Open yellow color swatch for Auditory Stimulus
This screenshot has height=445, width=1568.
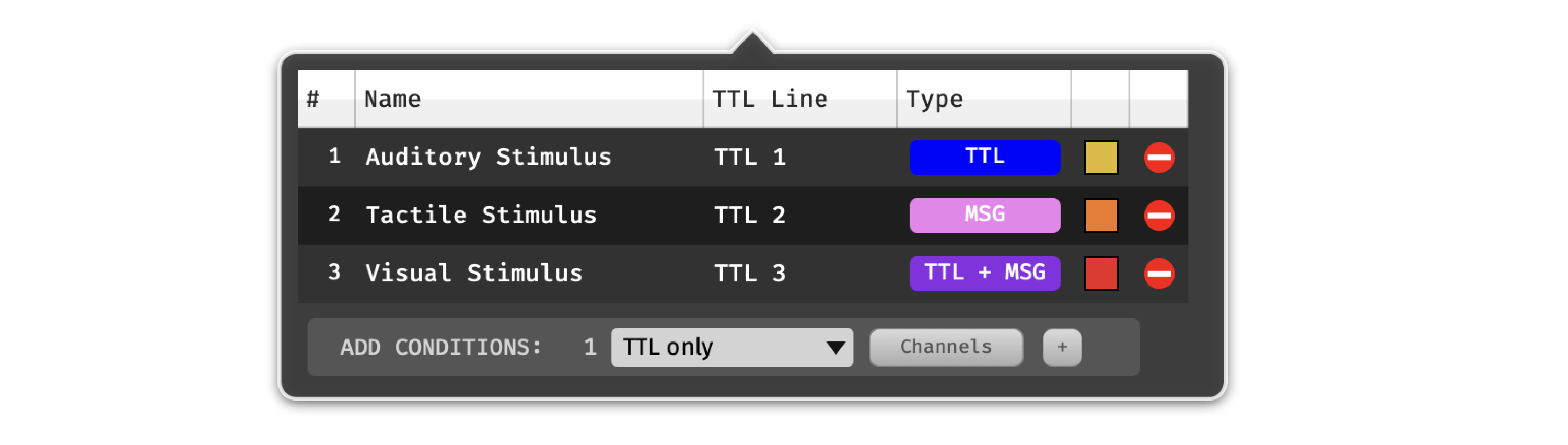pyautogui.click(x=1101, y=157)
